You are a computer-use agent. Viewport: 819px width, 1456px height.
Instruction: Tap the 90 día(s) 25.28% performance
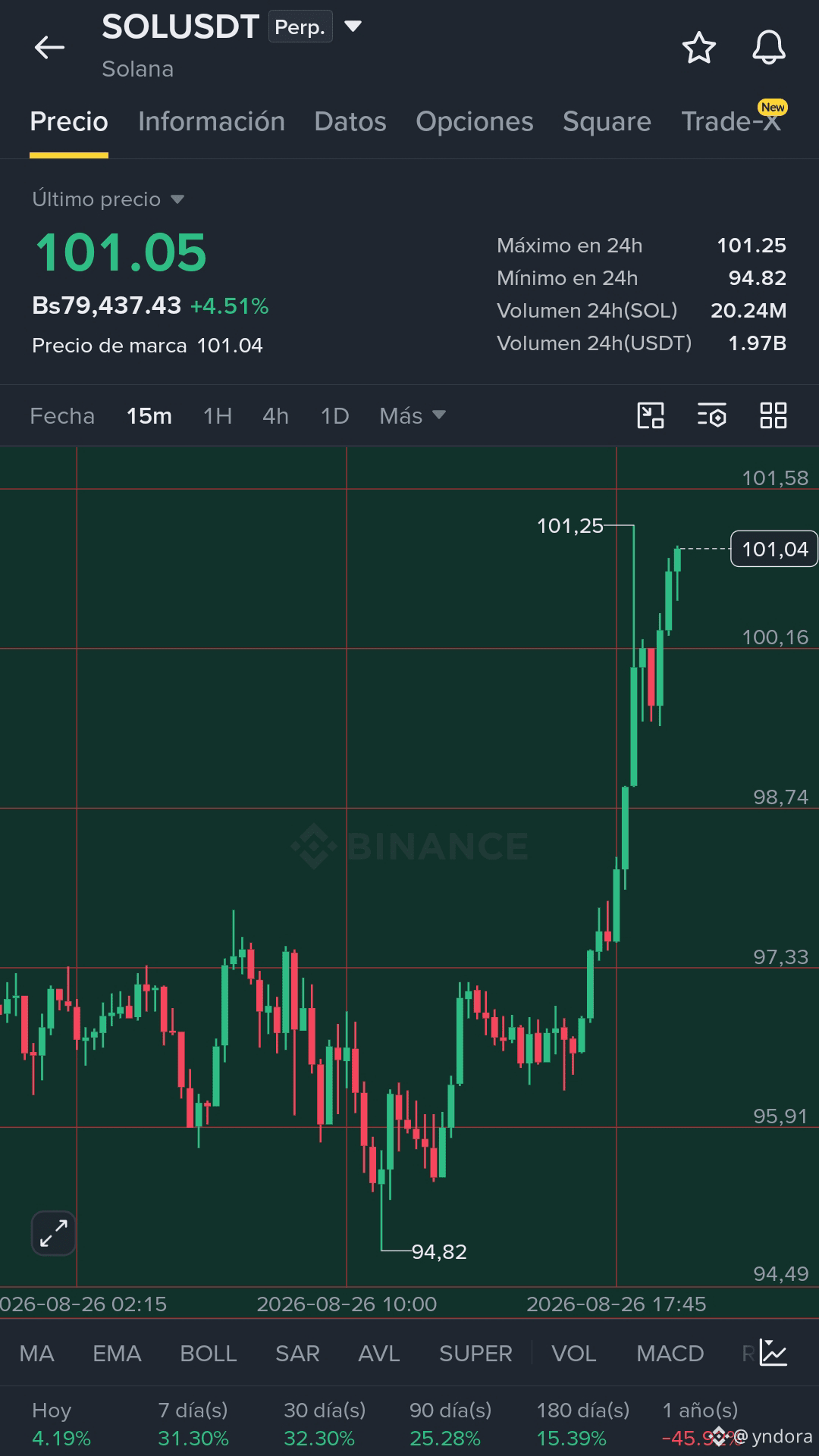click(x=450, y=1424)
